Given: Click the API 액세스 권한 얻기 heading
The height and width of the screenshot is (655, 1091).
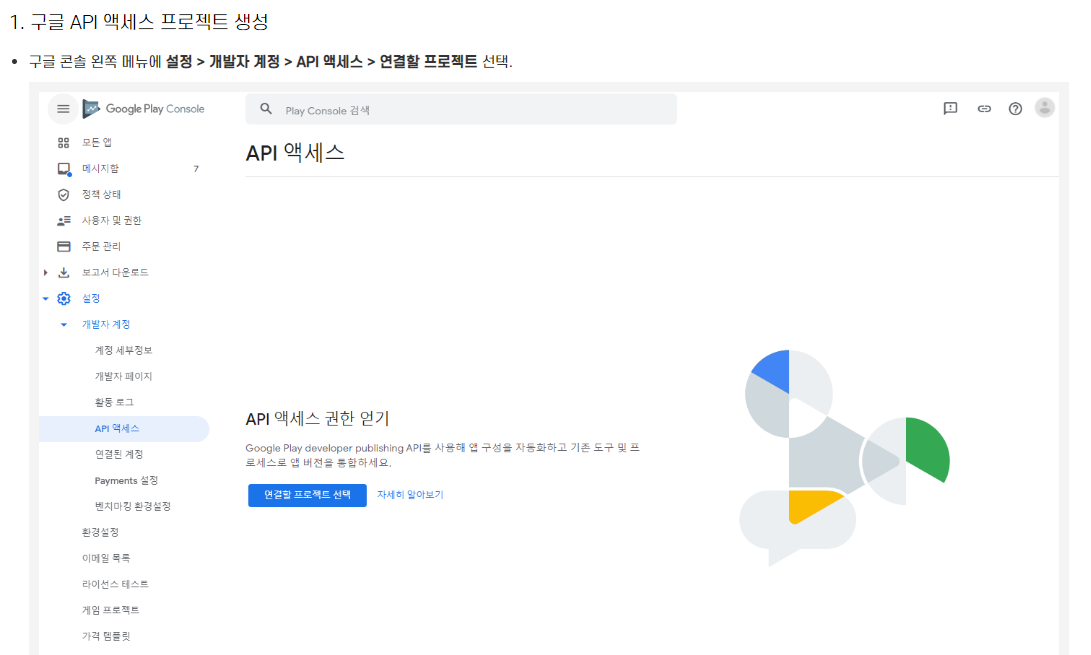Looking at the screenshot, I should pyautogui.click(x=317, y=418).
